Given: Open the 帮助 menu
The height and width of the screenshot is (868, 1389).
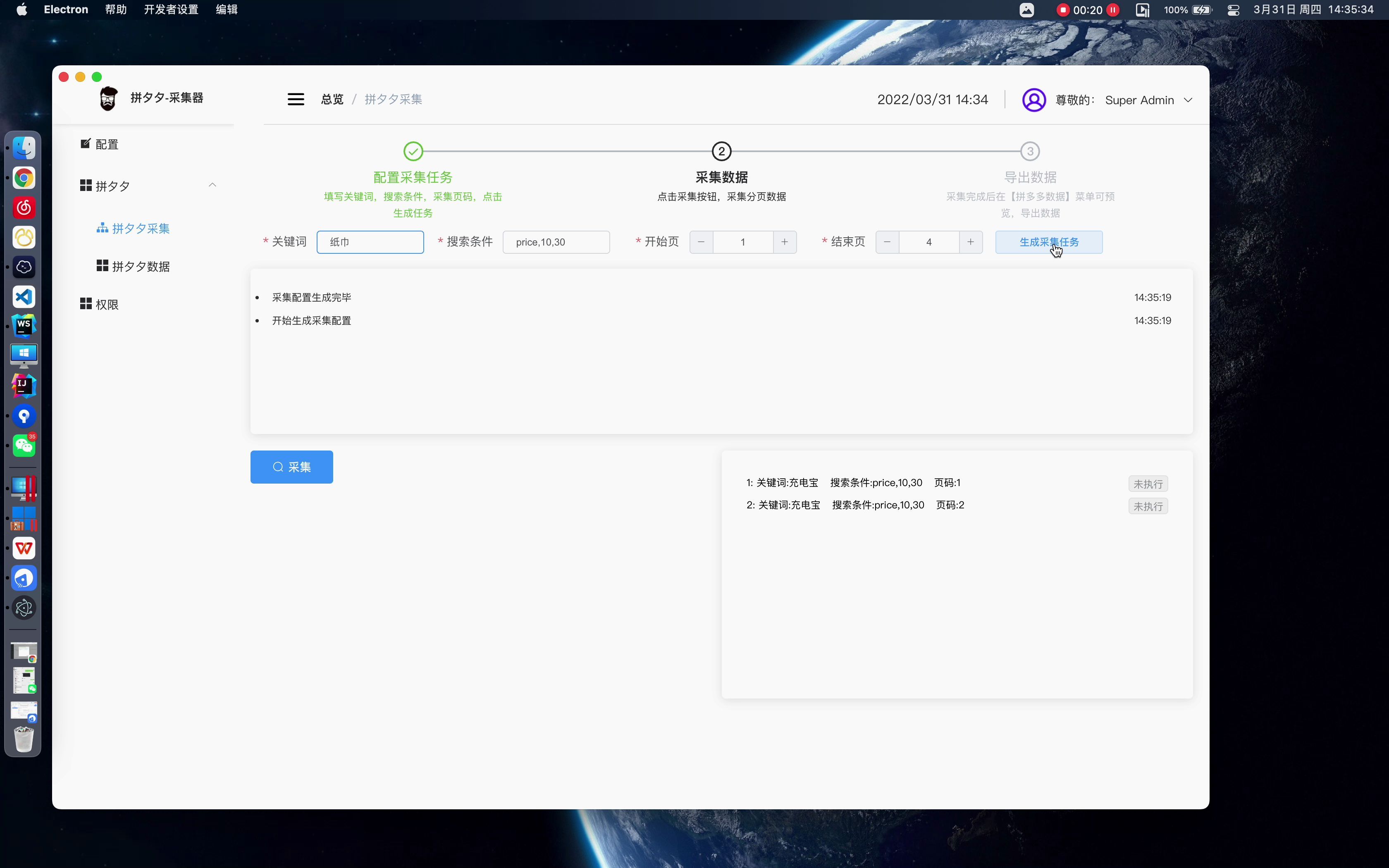Looking at the screenshot, I should [x=116, y=10].
